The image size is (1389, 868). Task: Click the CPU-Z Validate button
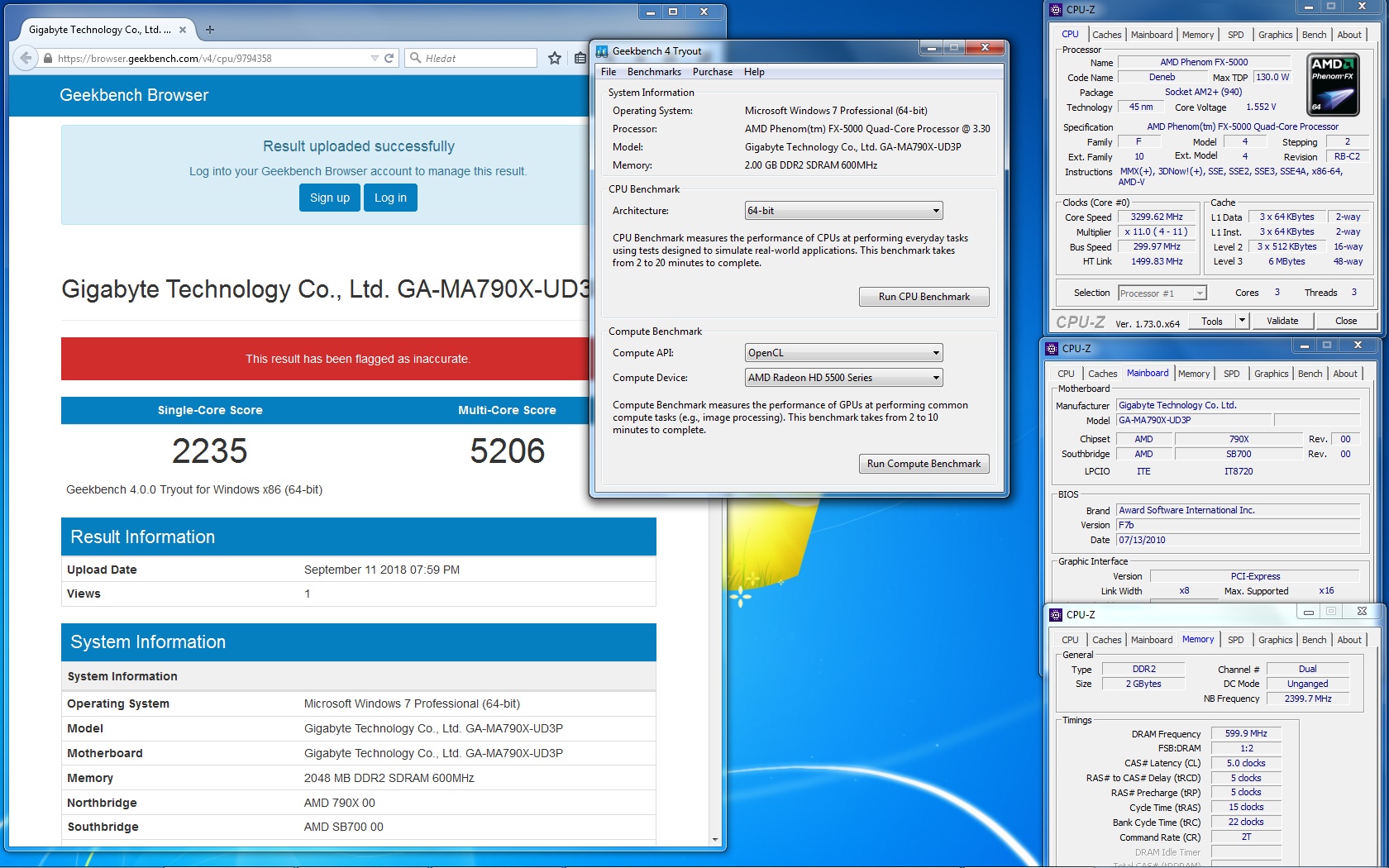click(x=1282, y=321)
